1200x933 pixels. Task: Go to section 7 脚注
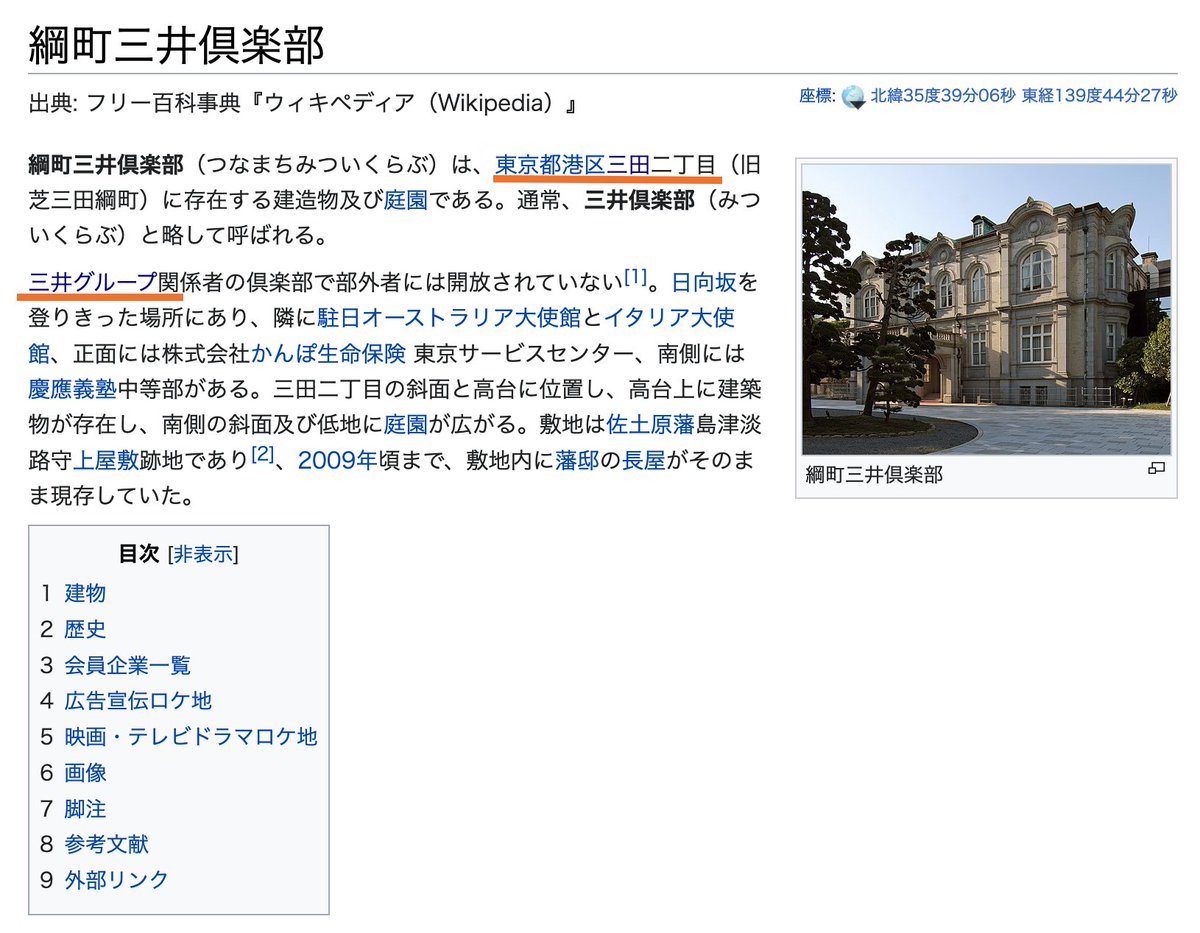[x=85, y=808]
